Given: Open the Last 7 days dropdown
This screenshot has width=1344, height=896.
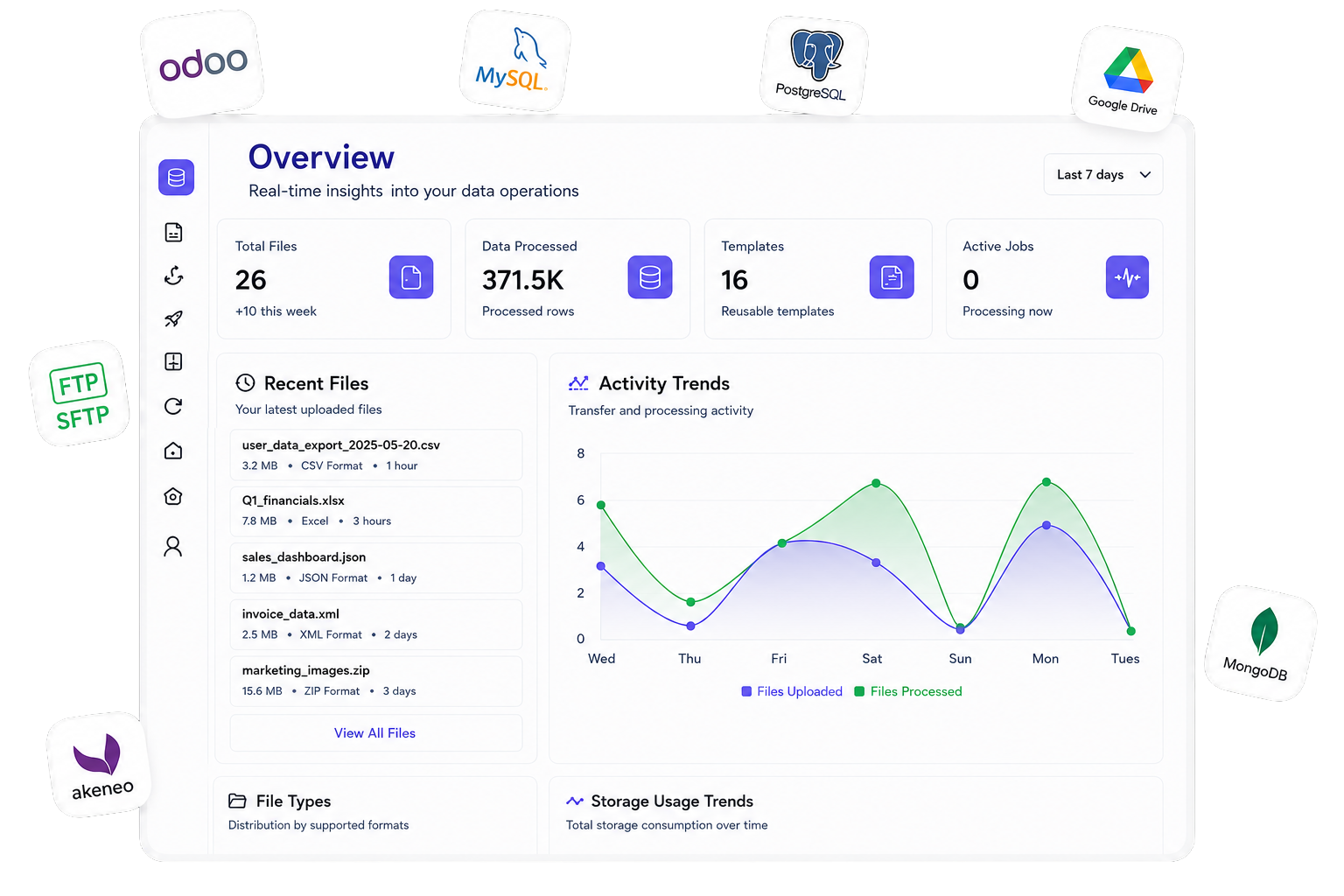Looking at the screenshot, I should click(x=1103, y=174).
